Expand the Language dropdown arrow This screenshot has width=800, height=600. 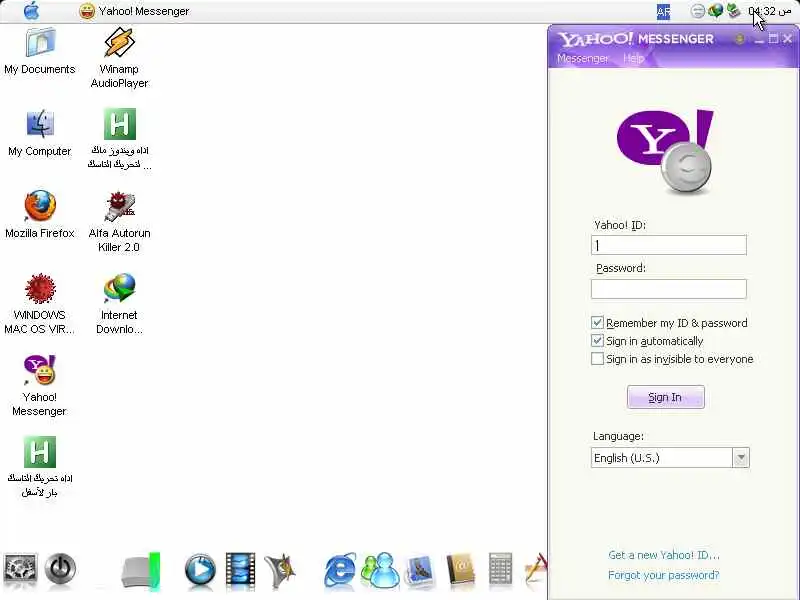pyautogui.click(x=741, y=458)
